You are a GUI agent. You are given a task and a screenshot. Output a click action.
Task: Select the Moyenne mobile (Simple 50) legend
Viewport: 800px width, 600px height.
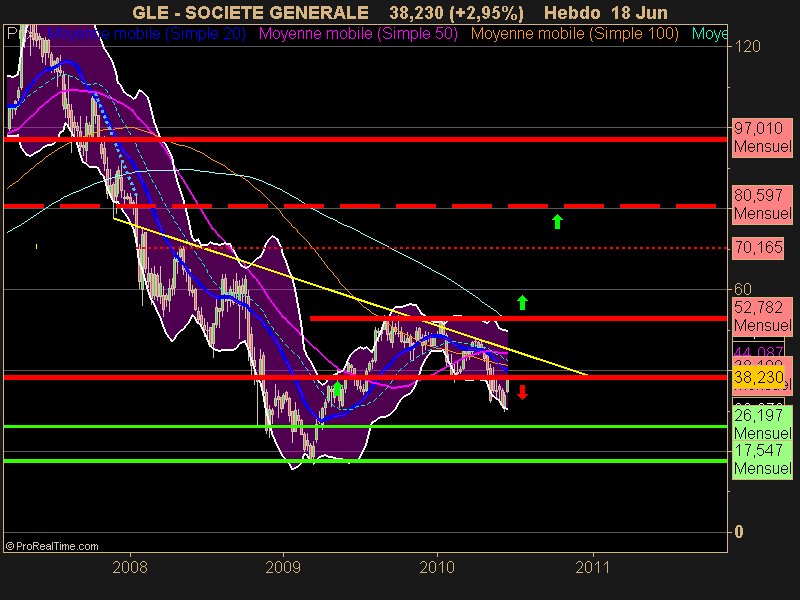tap(358, 34)
